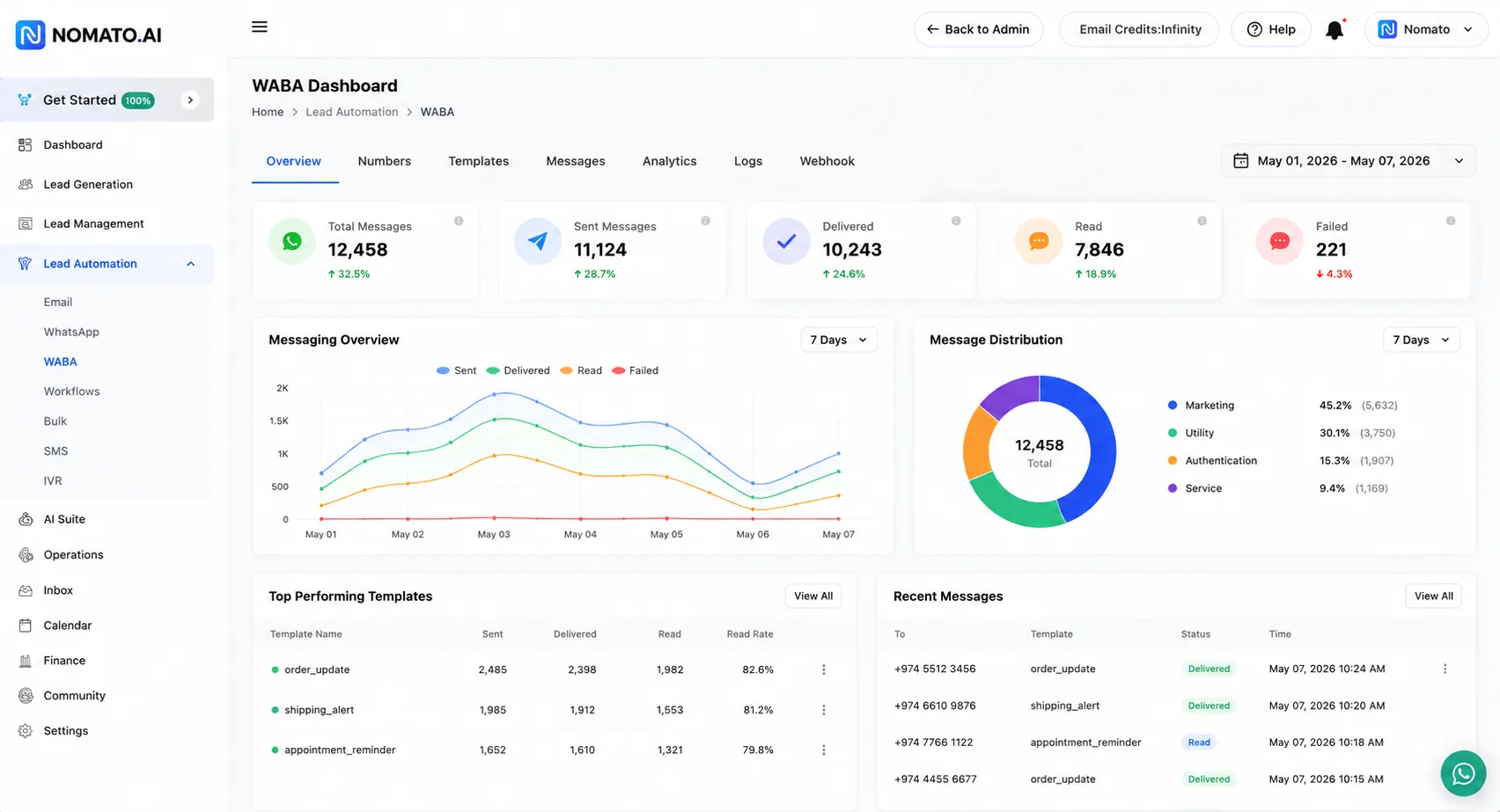Toggle the Read series in chart legend
This screenshot has width=1500, height=812.
coord(581,371)
